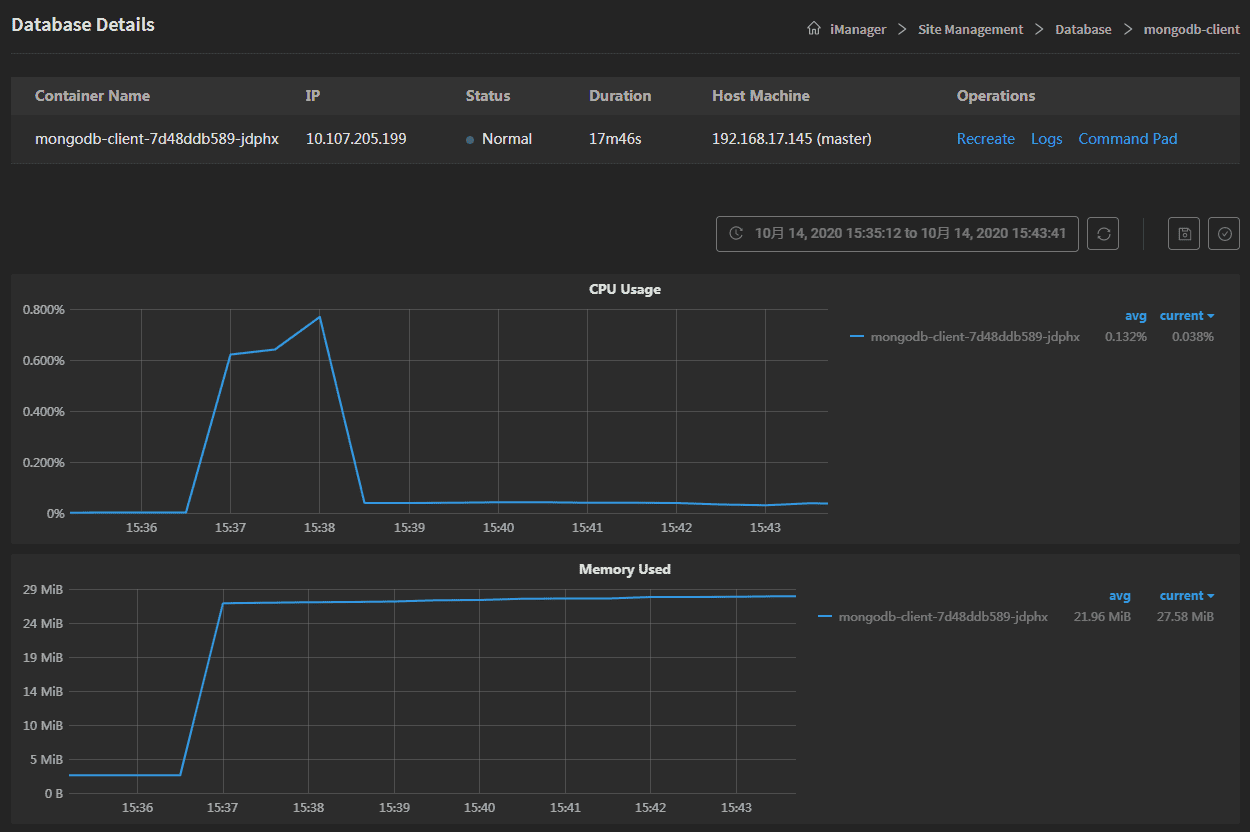Click the CPU Usage chart title
1250x832 pixels.
[625, 289]
